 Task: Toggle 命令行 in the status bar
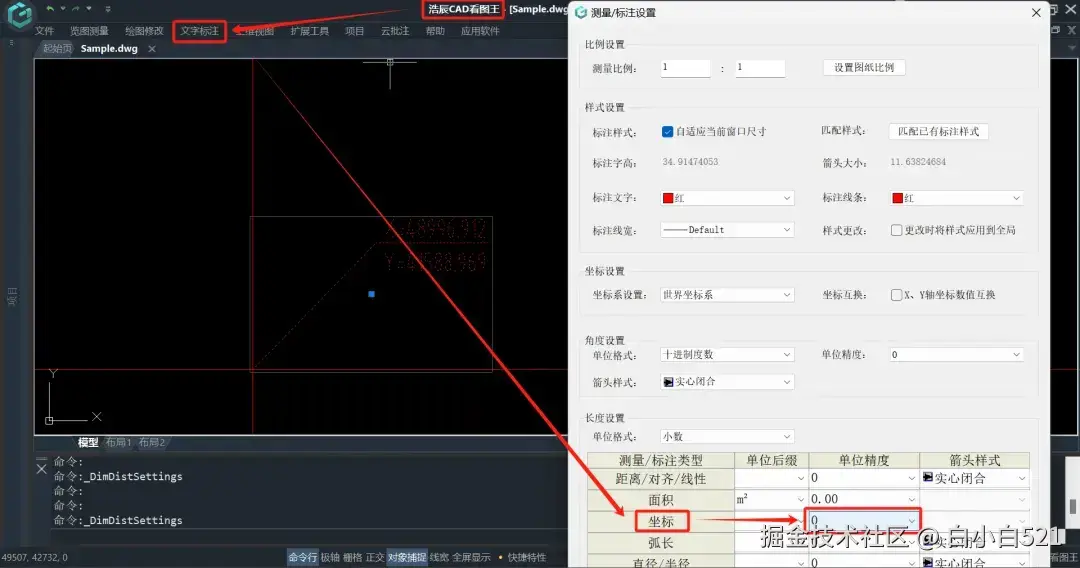(302, 557)
